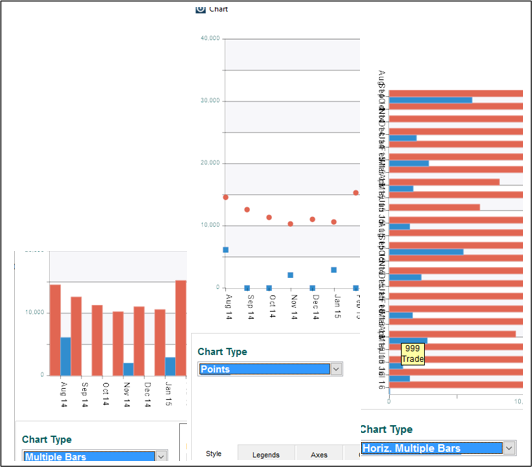Select the red circle point at Aug 14

(x=226, y=197)
